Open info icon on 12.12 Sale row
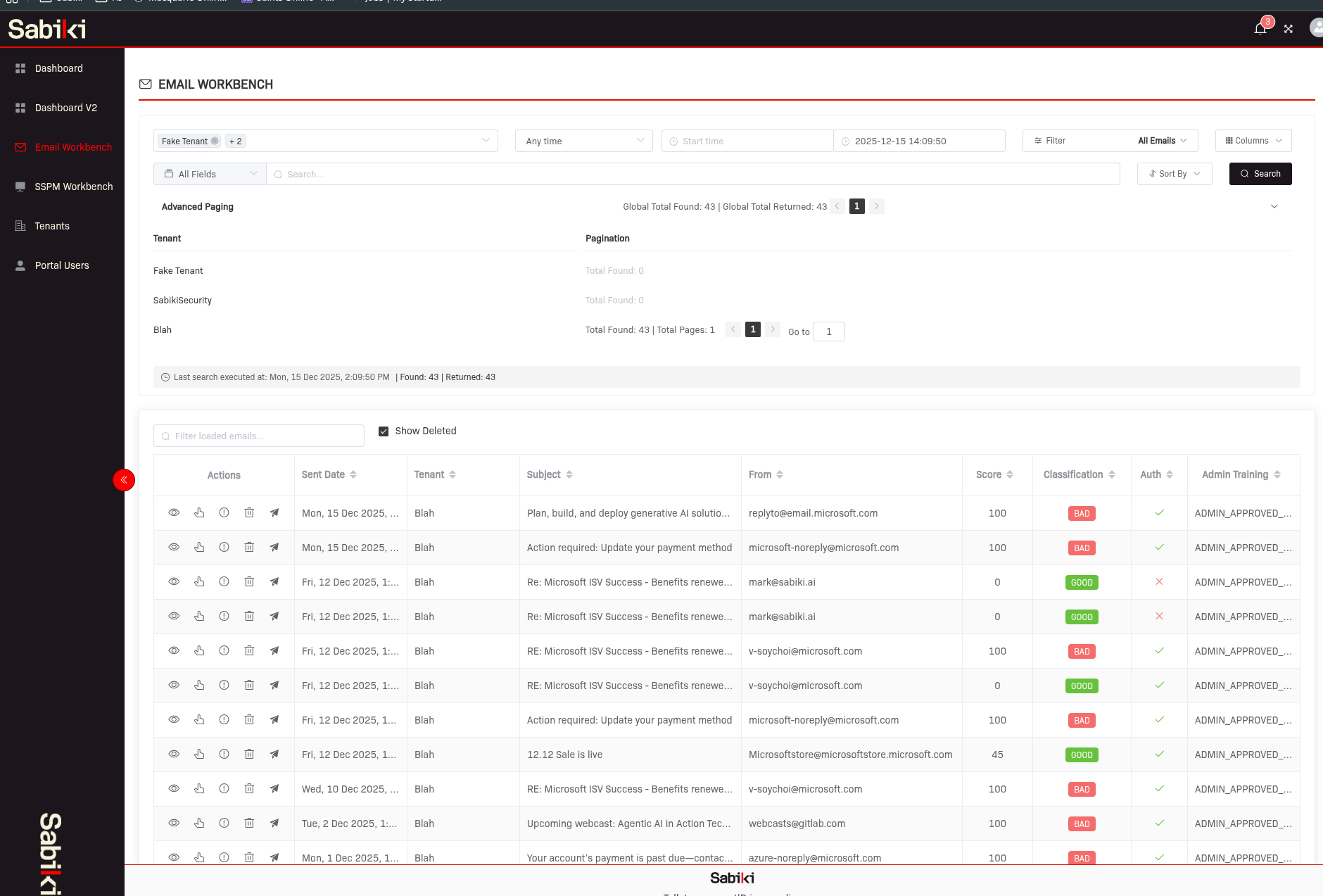 click(x=224, y=755)
